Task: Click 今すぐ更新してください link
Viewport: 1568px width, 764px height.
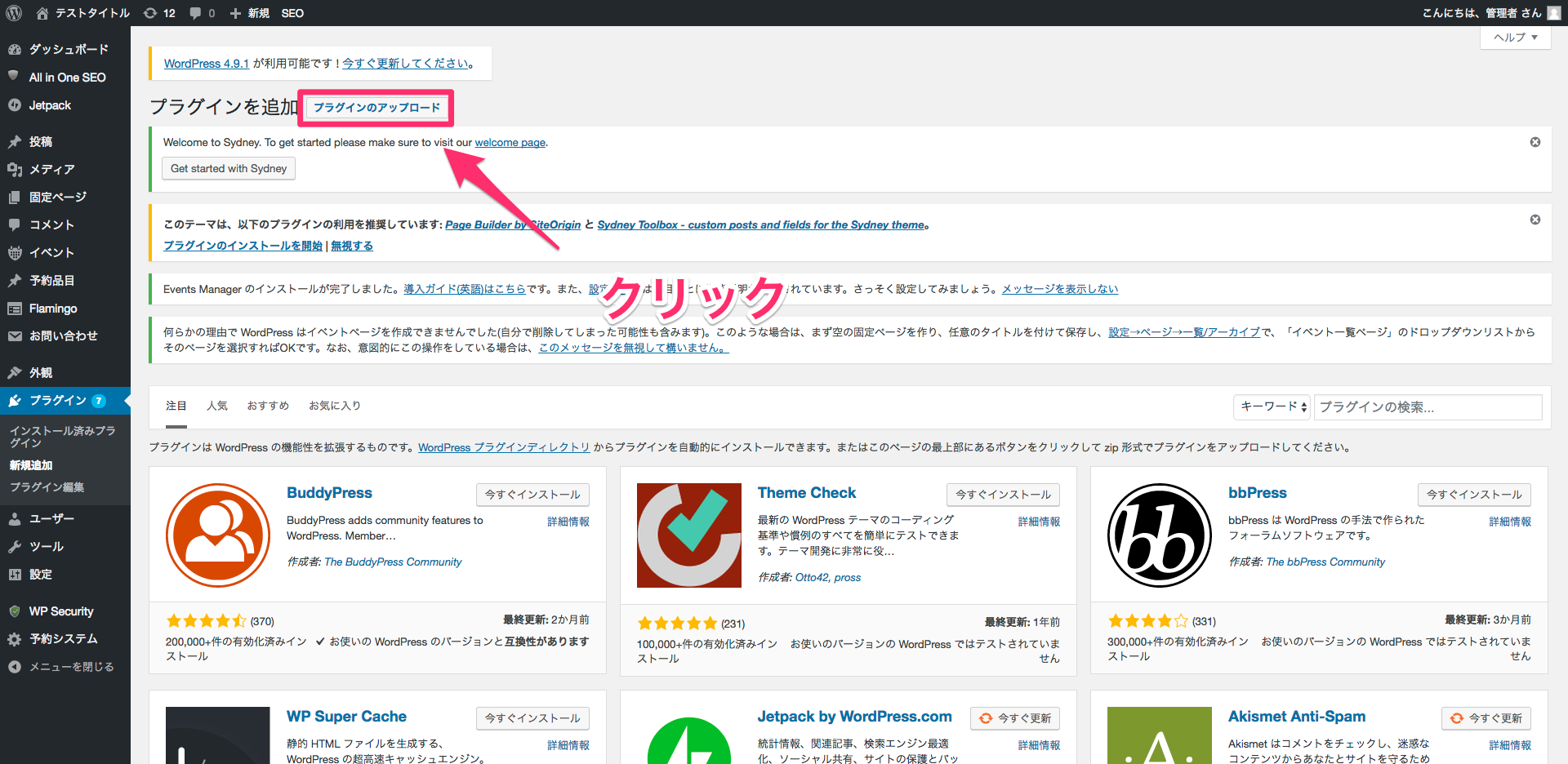Action: coord(406,63)
